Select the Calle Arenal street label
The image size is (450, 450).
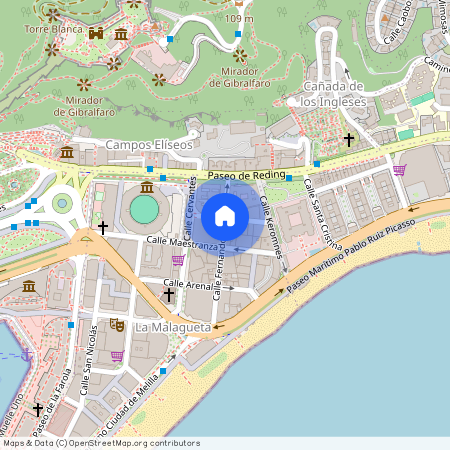pos(188,285)
